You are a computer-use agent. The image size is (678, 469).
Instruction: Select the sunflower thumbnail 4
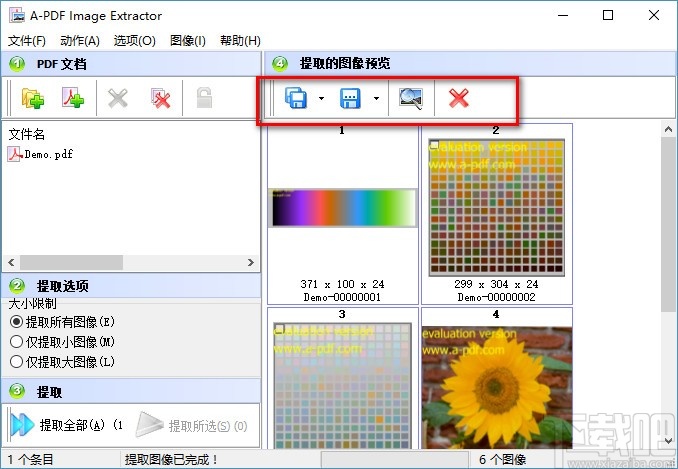point(496,388)
